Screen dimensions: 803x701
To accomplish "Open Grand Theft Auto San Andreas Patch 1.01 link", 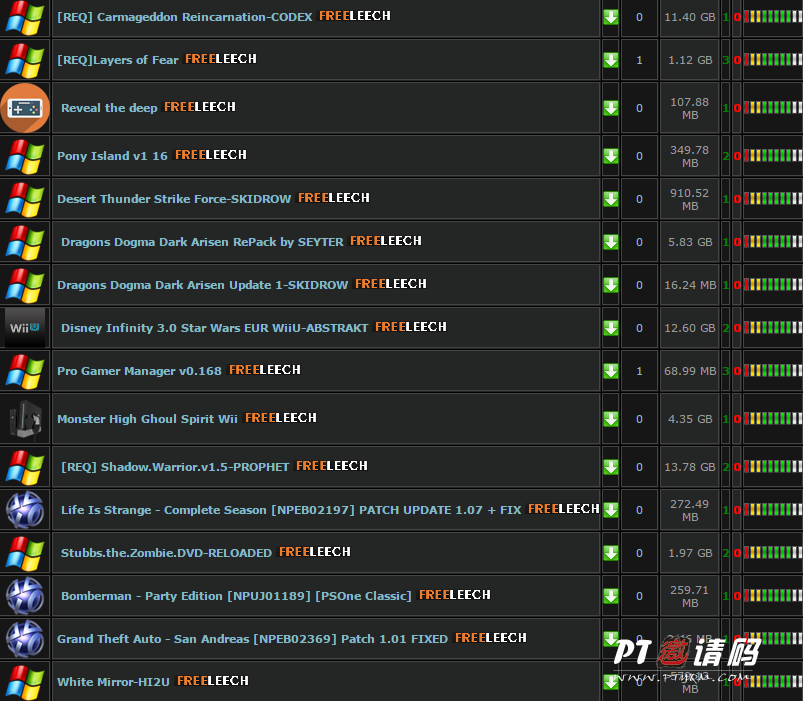I will tap(252, 639).
